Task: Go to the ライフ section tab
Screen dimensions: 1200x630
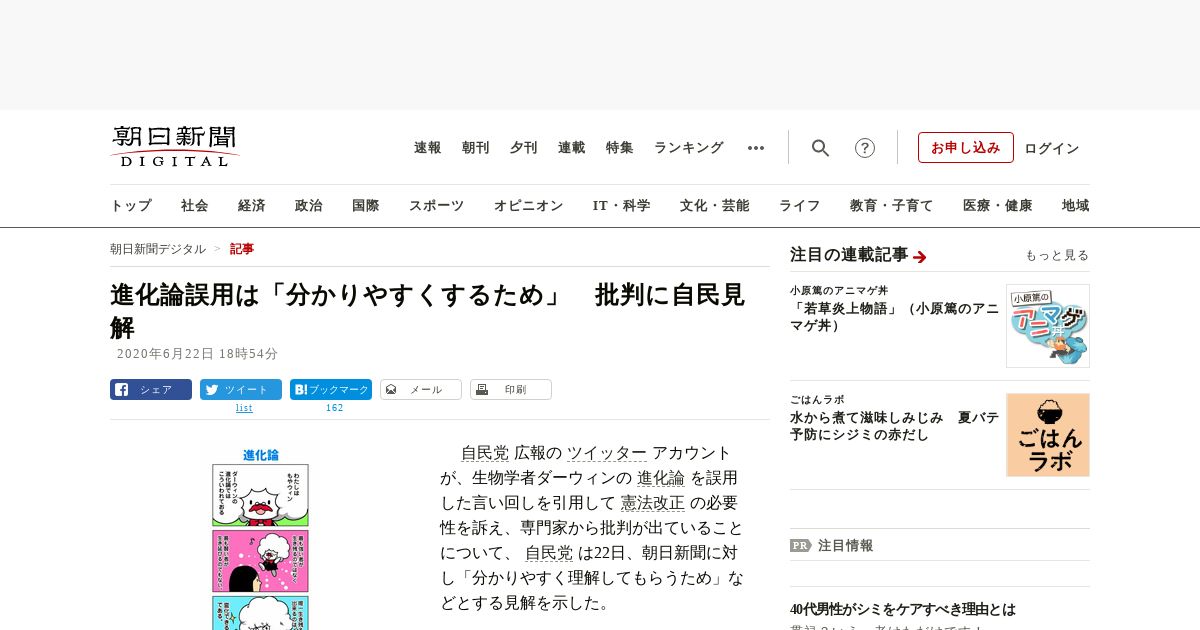Action: pyautogui.click(x=800, y=206)
